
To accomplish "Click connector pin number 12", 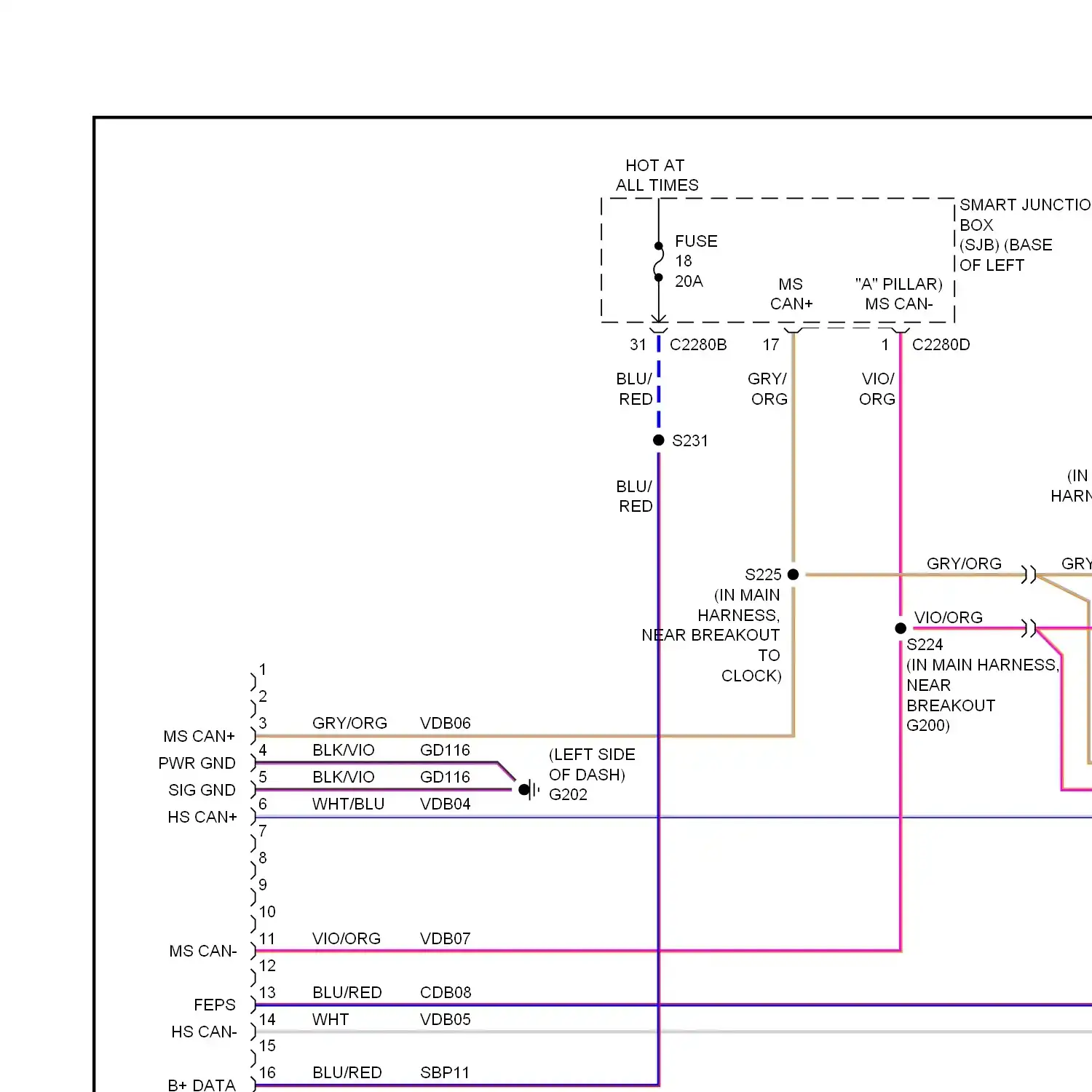I will pos(267,965).
